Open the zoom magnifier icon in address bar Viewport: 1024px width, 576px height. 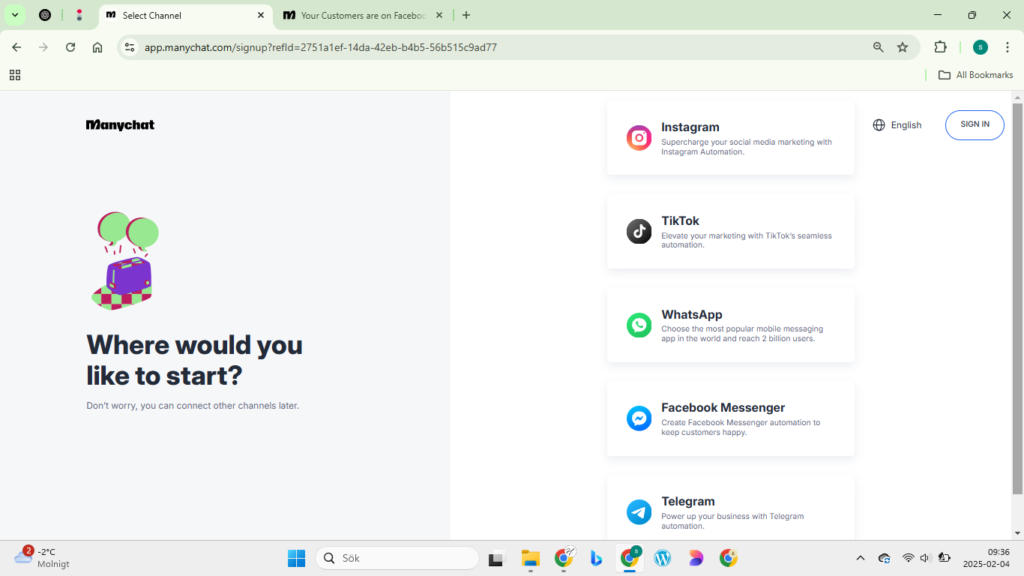(x=878, y=47)
